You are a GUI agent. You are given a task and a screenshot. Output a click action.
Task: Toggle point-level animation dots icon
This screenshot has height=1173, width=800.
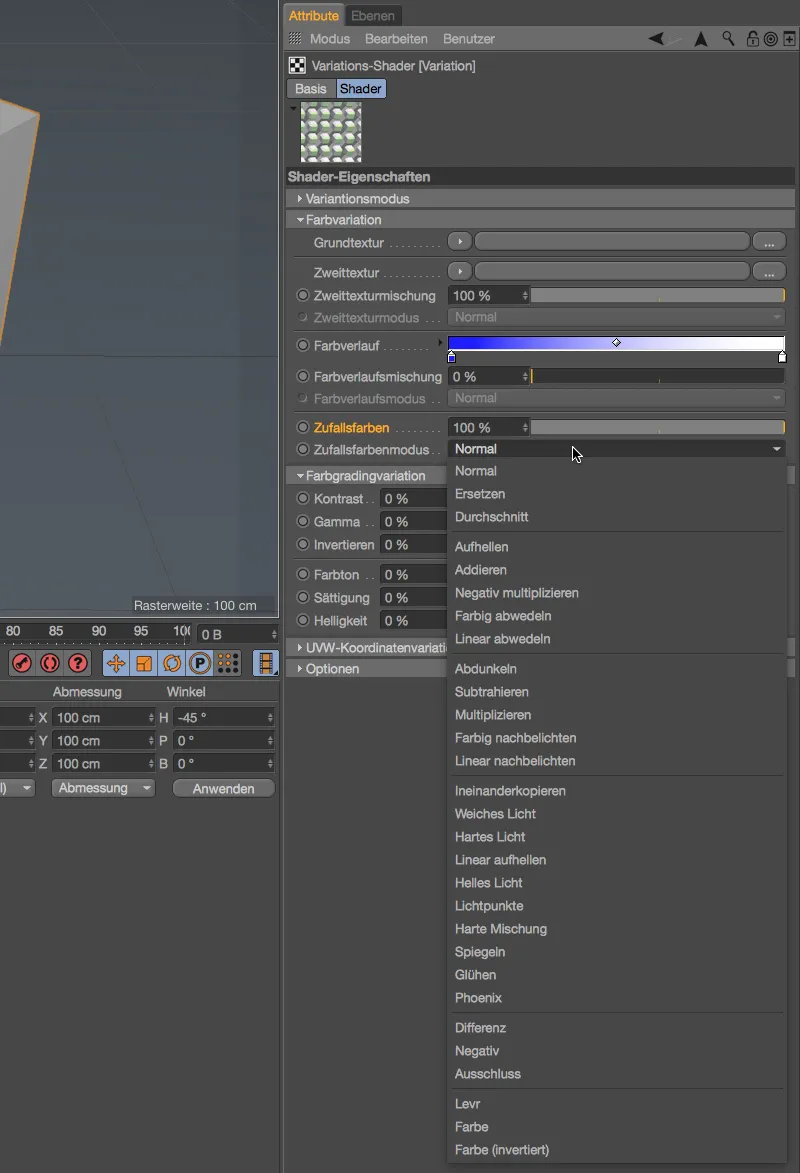pos(228,663)
